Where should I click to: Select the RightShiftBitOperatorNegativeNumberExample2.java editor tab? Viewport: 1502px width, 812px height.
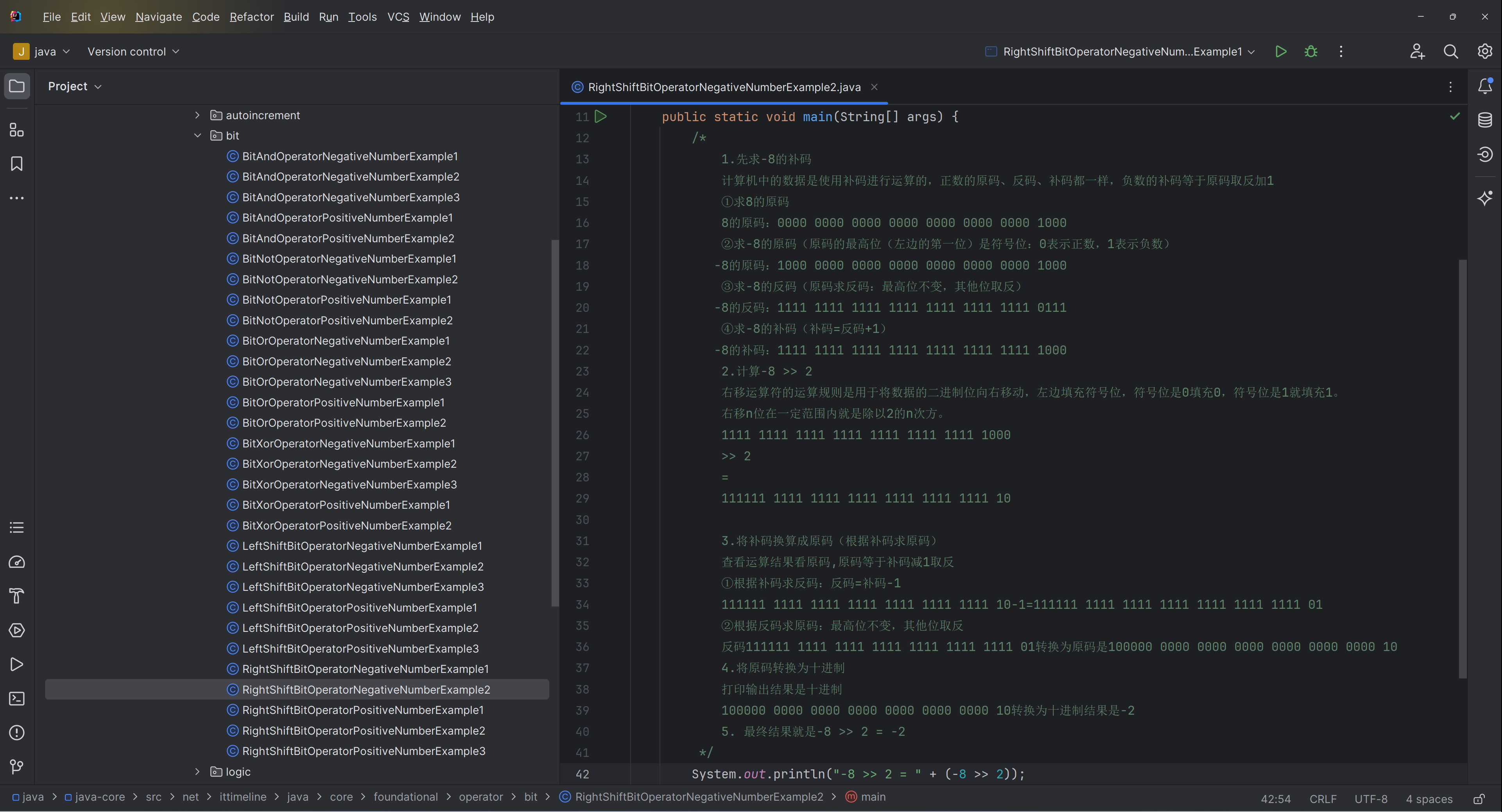724,87
